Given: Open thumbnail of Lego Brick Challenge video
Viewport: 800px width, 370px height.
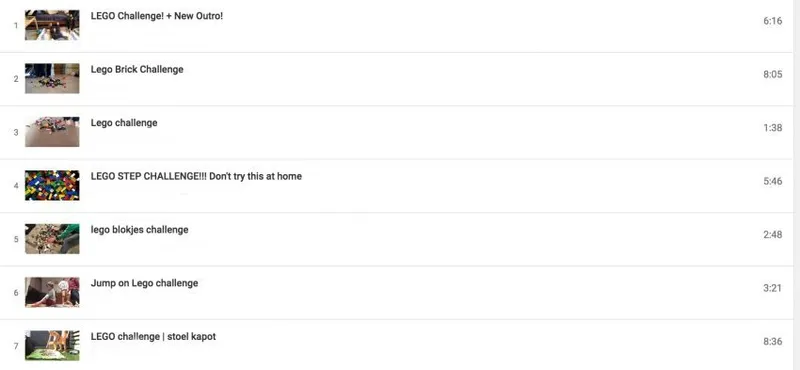Looking at the screenshot, I should tap(52, 79).
